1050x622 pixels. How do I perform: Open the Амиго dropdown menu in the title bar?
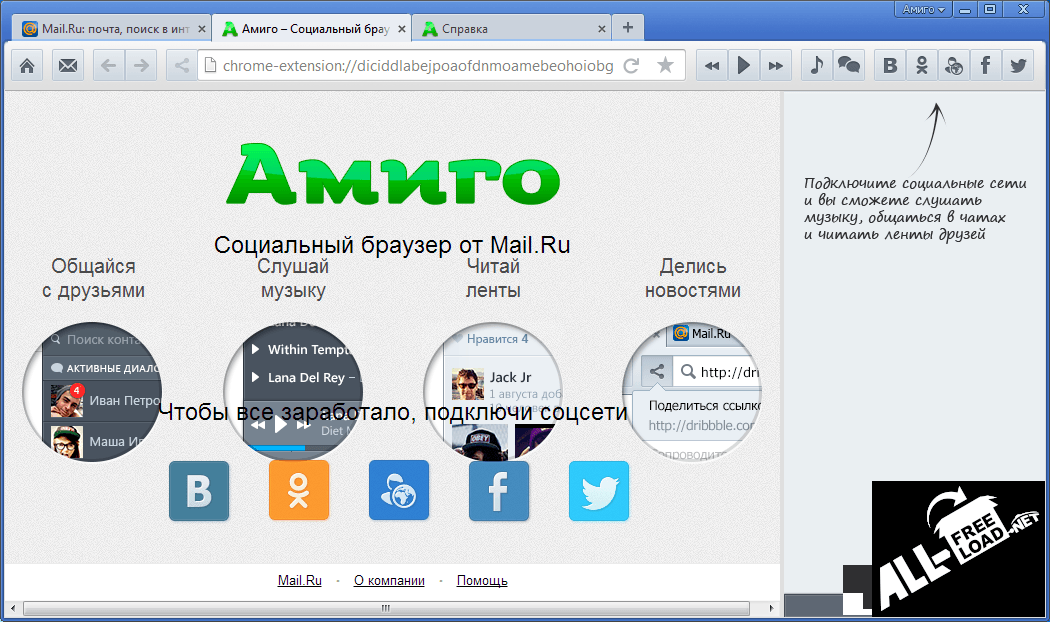(923, 9)
